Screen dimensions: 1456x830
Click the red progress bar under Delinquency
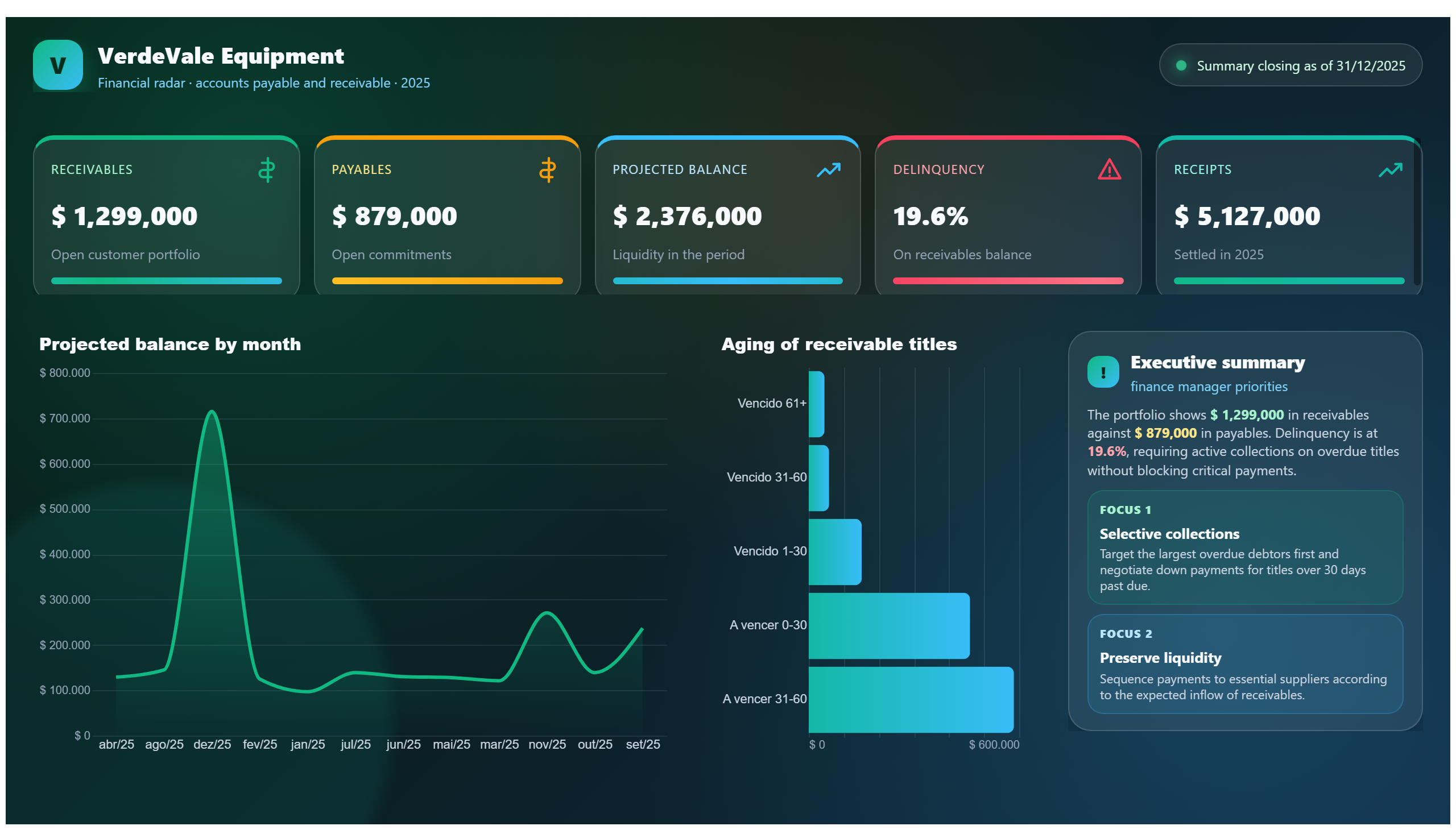tap(1008, 280)
